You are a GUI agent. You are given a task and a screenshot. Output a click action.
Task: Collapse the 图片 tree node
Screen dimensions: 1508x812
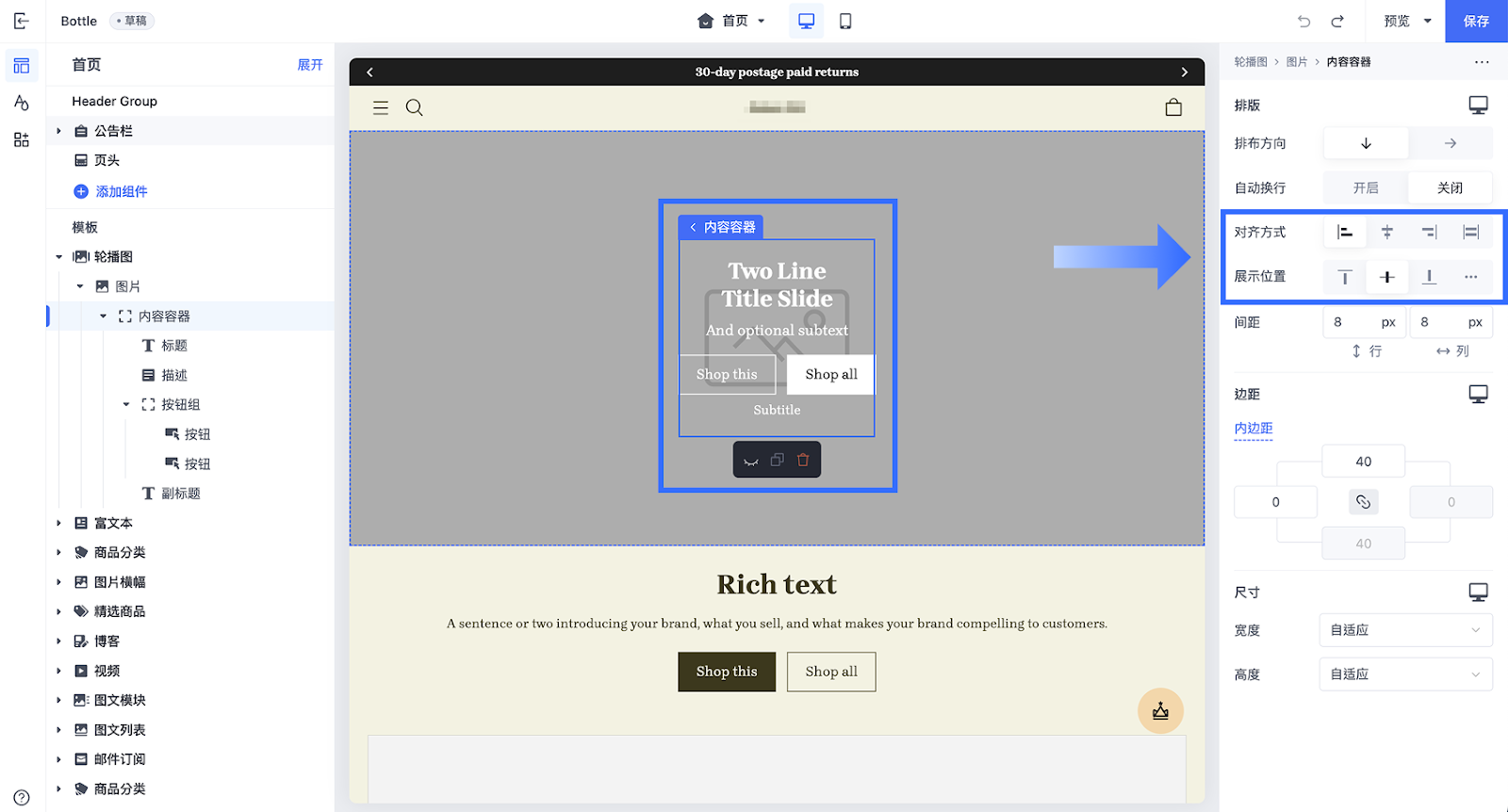[80, 286]
